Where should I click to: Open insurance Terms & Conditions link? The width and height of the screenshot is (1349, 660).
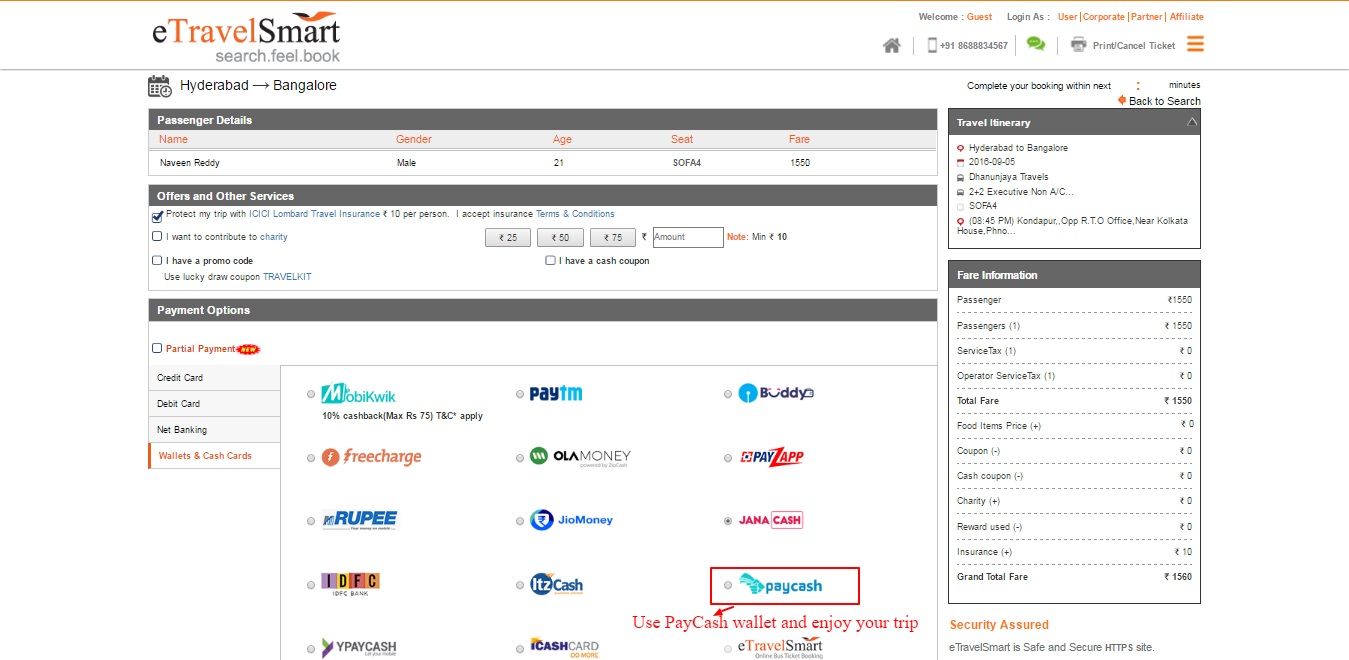pyautogui.click(x=575, y=214)
